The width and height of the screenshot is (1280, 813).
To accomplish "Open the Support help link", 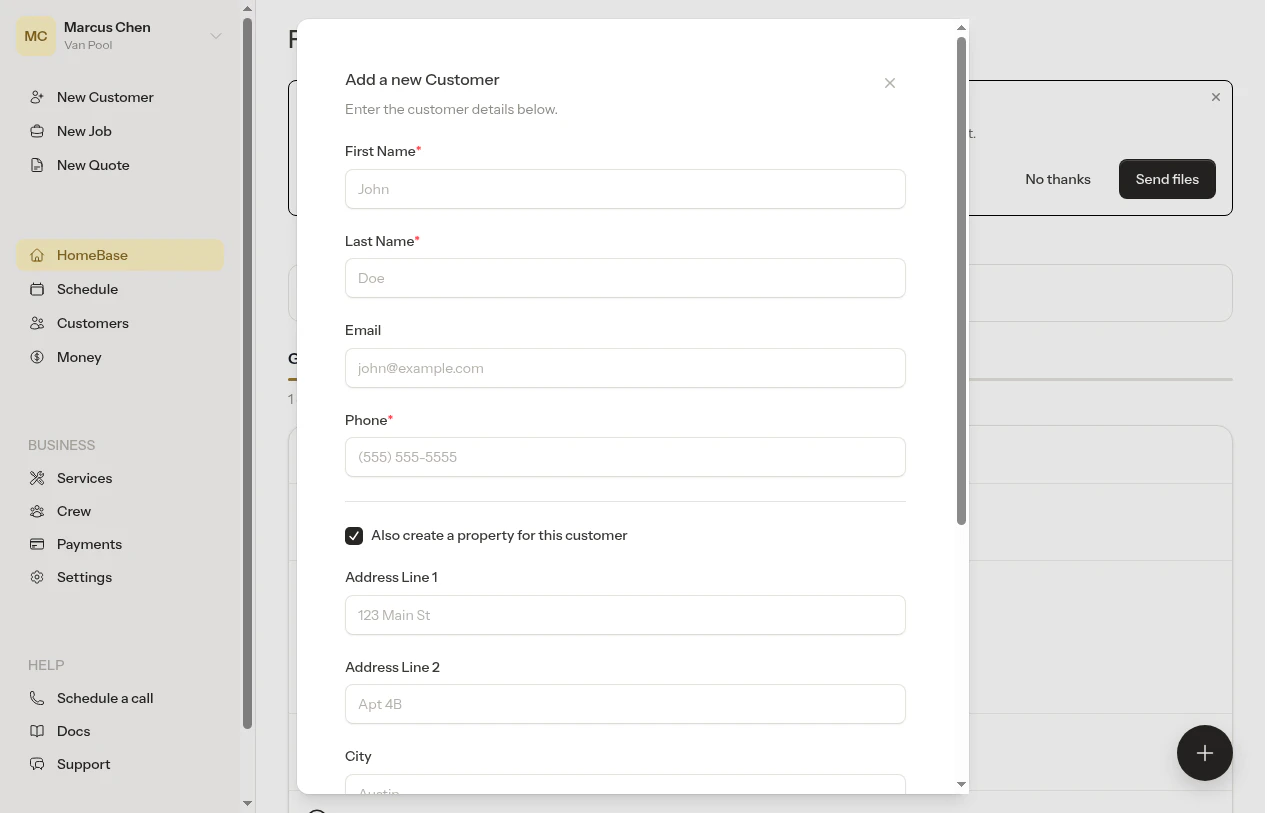I will pos(120,764).
